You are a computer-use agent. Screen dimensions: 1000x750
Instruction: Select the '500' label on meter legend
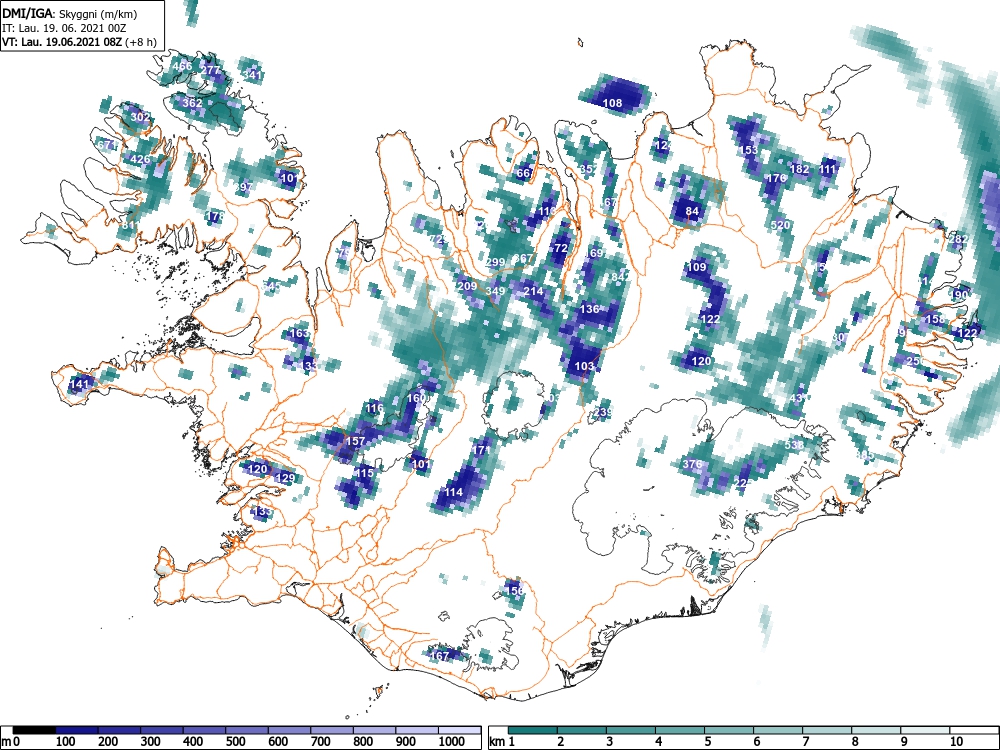point(236,742)
